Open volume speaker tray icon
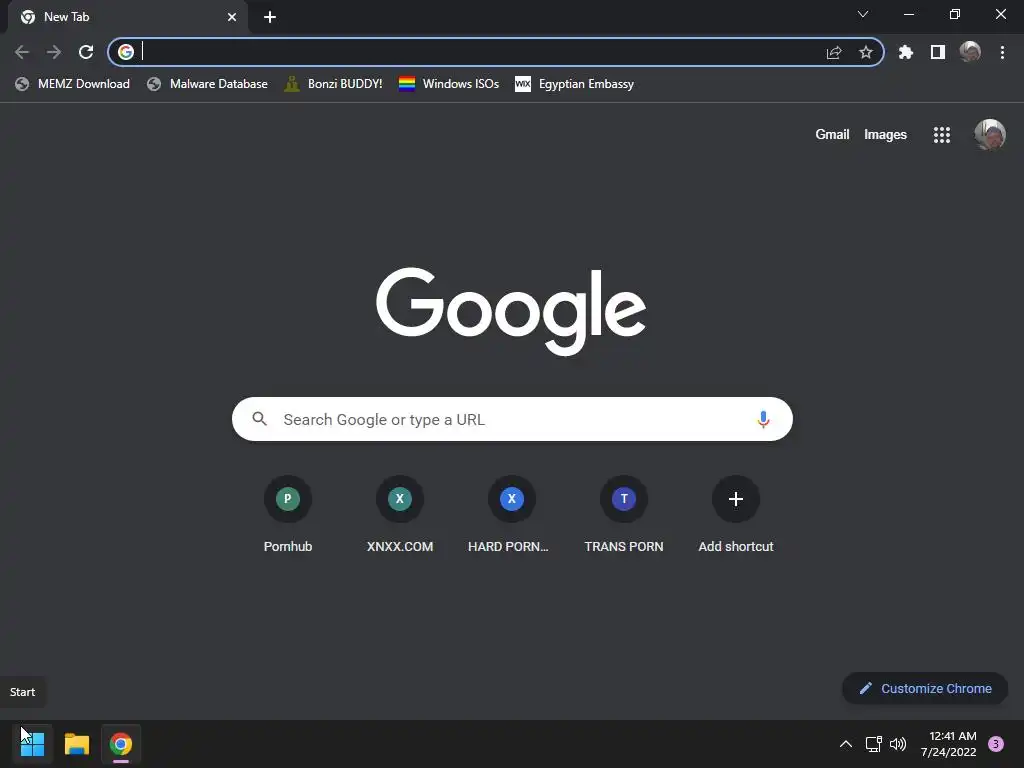 click(x=899, y=744)
